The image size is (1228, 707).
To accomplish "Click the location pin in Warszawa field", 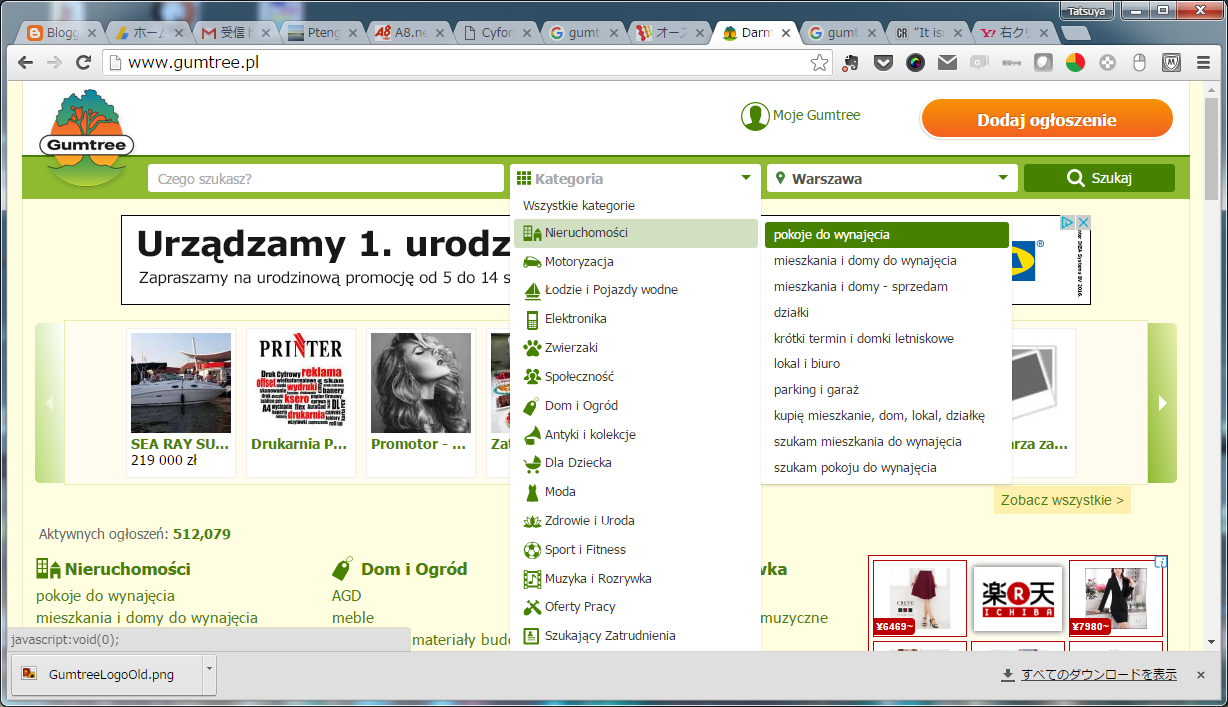I will click(x=781, y=177).
